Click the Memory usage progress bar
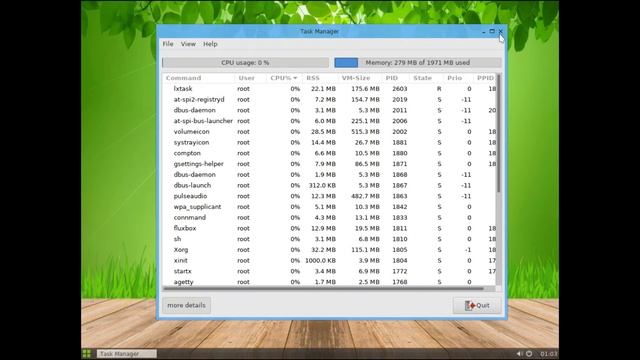640x360 pixels. tap(418, 62)
